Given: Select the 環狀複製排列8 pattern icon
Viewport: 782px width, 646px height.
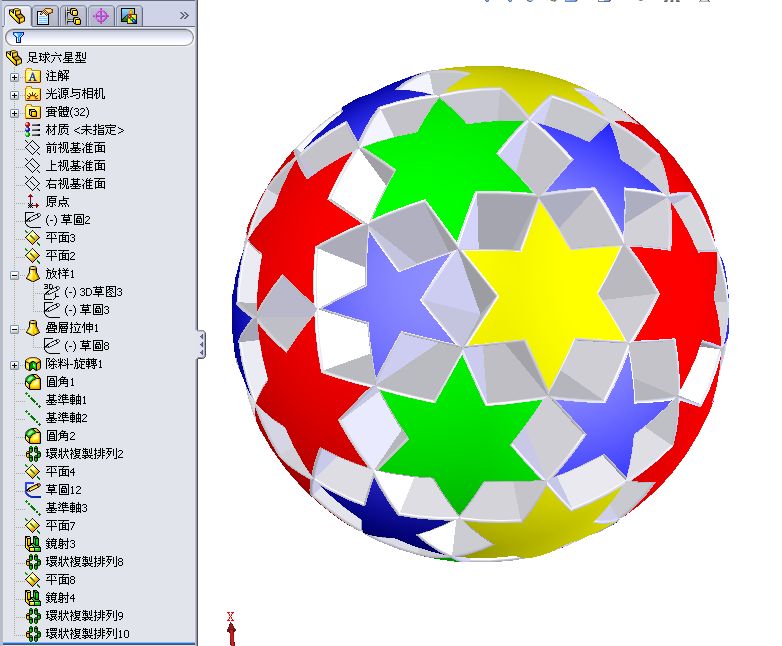Looking at the screenshot, I should coord(32,562).
